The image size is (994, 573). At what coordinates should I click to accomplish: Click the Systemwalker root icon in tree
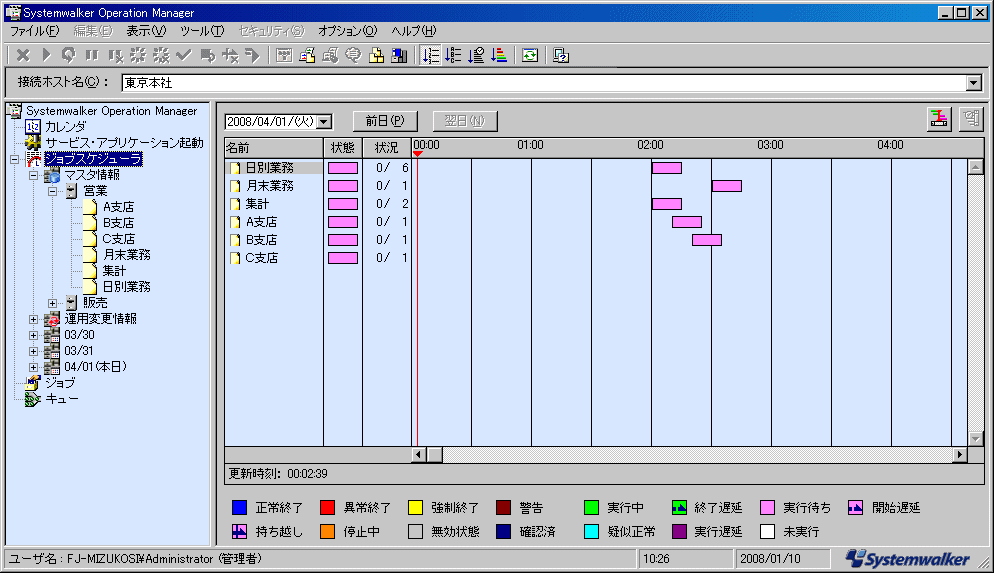[15, 110]
